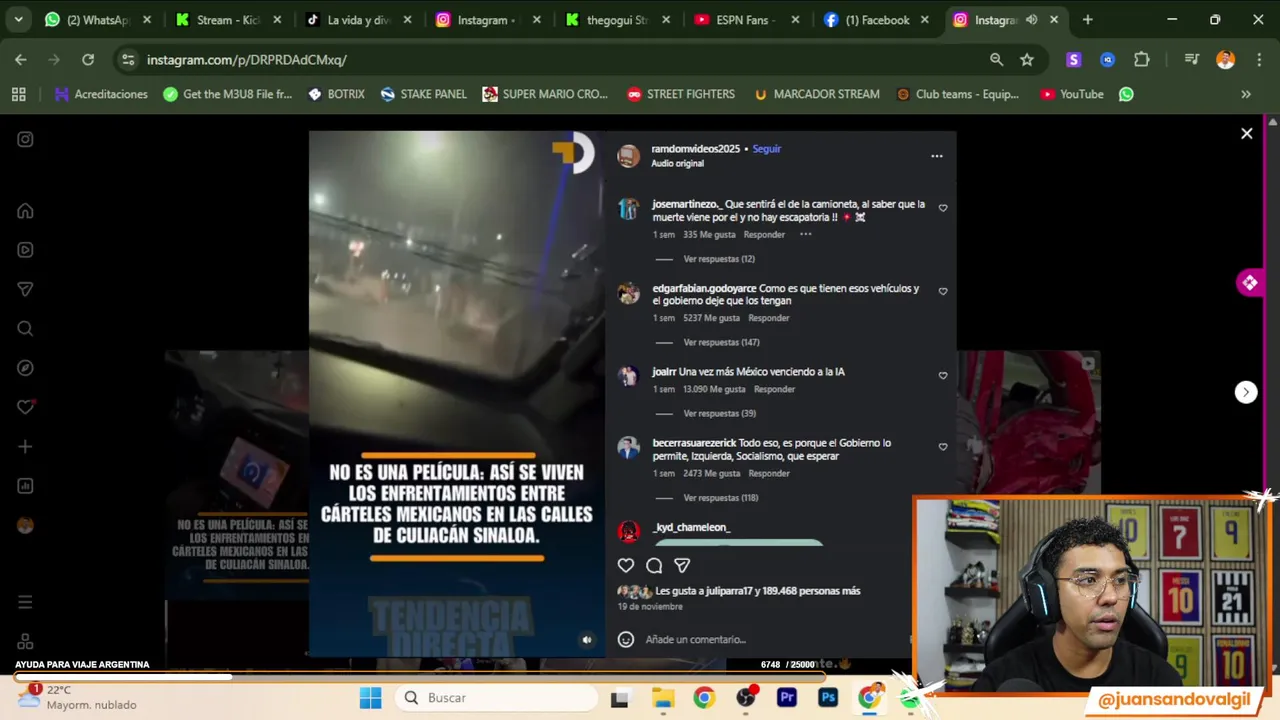Image resolution: width=1280 pixels, height=720 pixels.
Task: Expand Ver respuestas (118) replies
Action: tap(721, 497)
